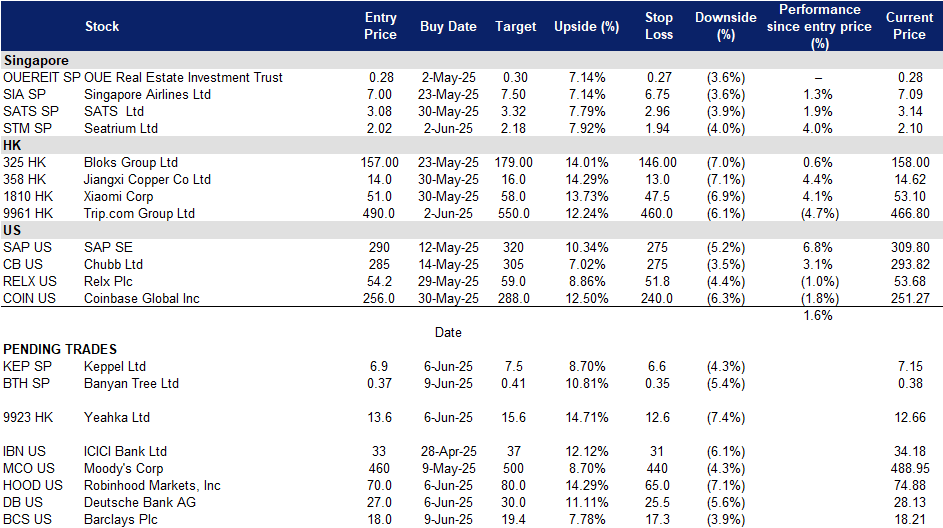The image size is (943, 528).
Task: Click the Upside (%) header
Action: pyautogui.click(x=586, y=26)
